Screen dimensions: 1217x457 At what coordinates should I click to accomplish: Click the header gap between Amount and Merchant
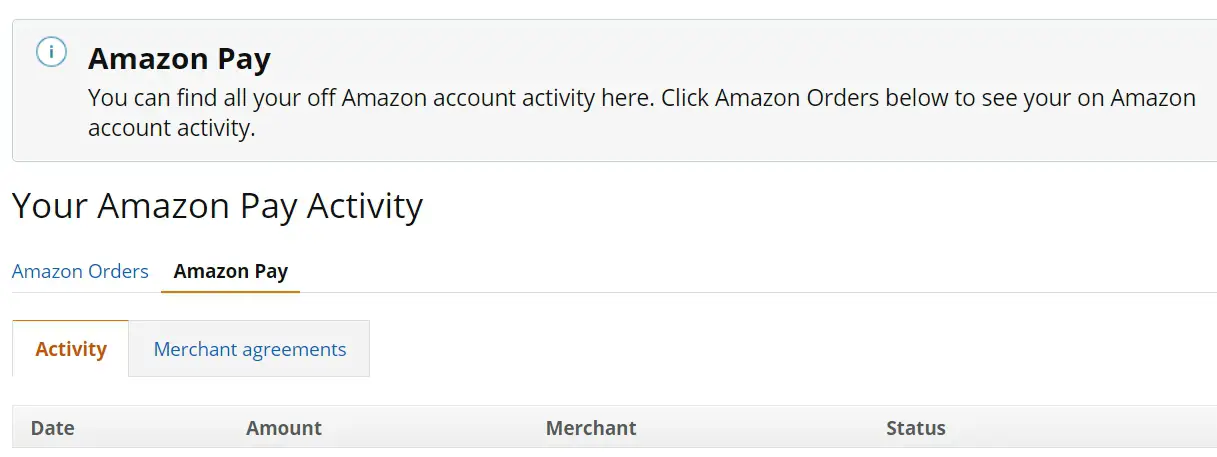click(433, 428)
